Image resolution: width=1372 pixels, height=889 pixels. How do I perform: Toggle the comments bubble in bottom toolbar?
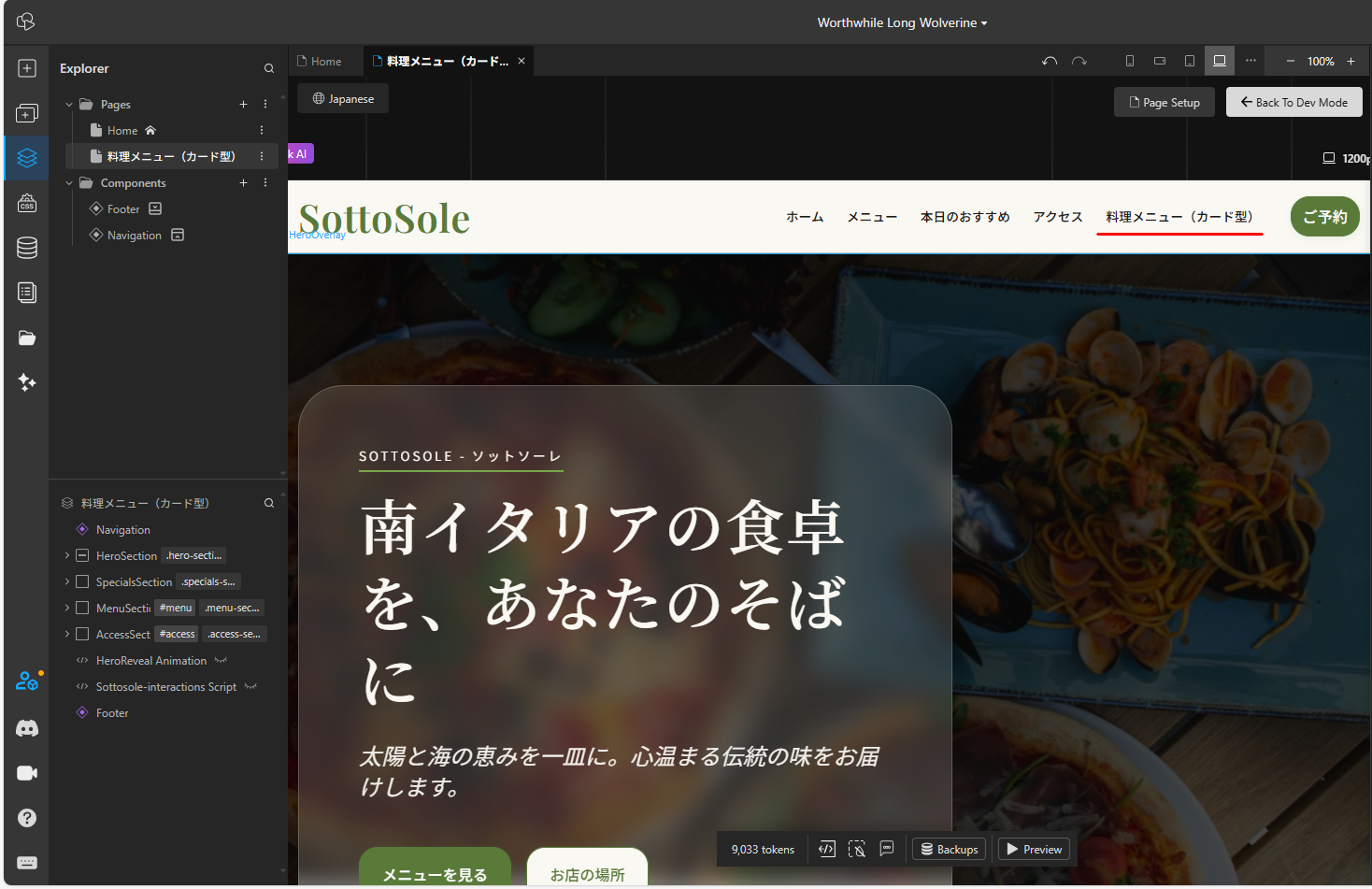887,849
